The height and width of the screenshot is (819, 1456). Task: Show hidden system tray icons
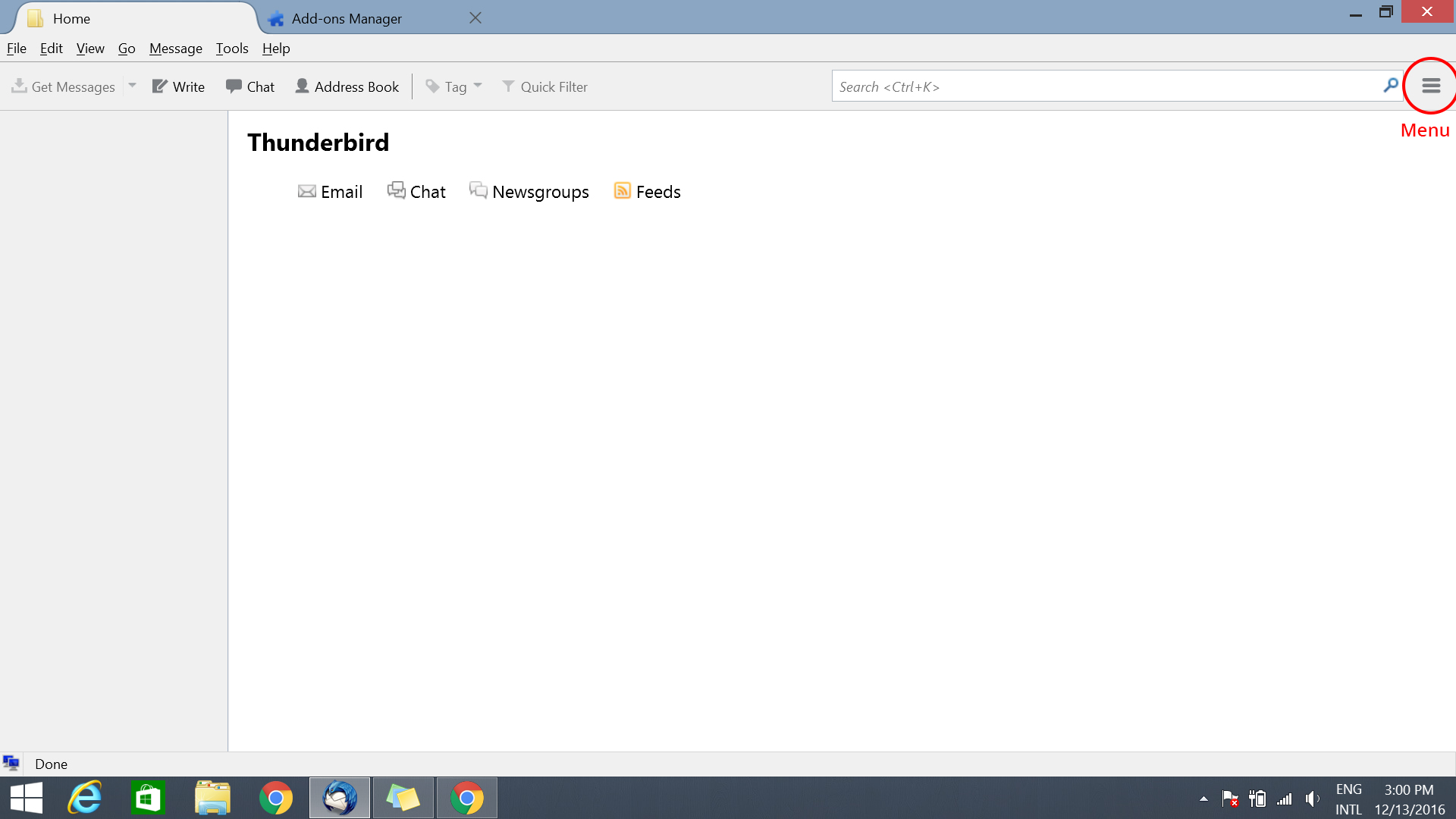pos(1203,799)
